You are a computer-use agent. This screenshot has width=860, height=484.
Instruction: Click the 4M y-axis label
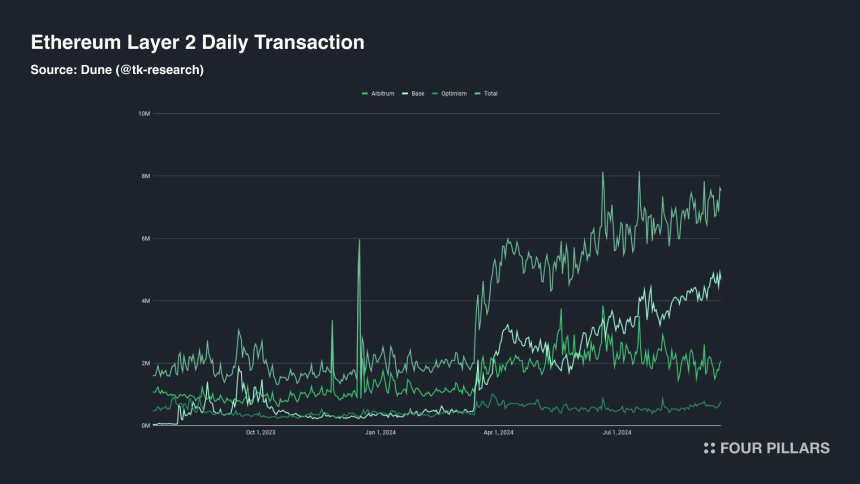(x=145, y=301)
